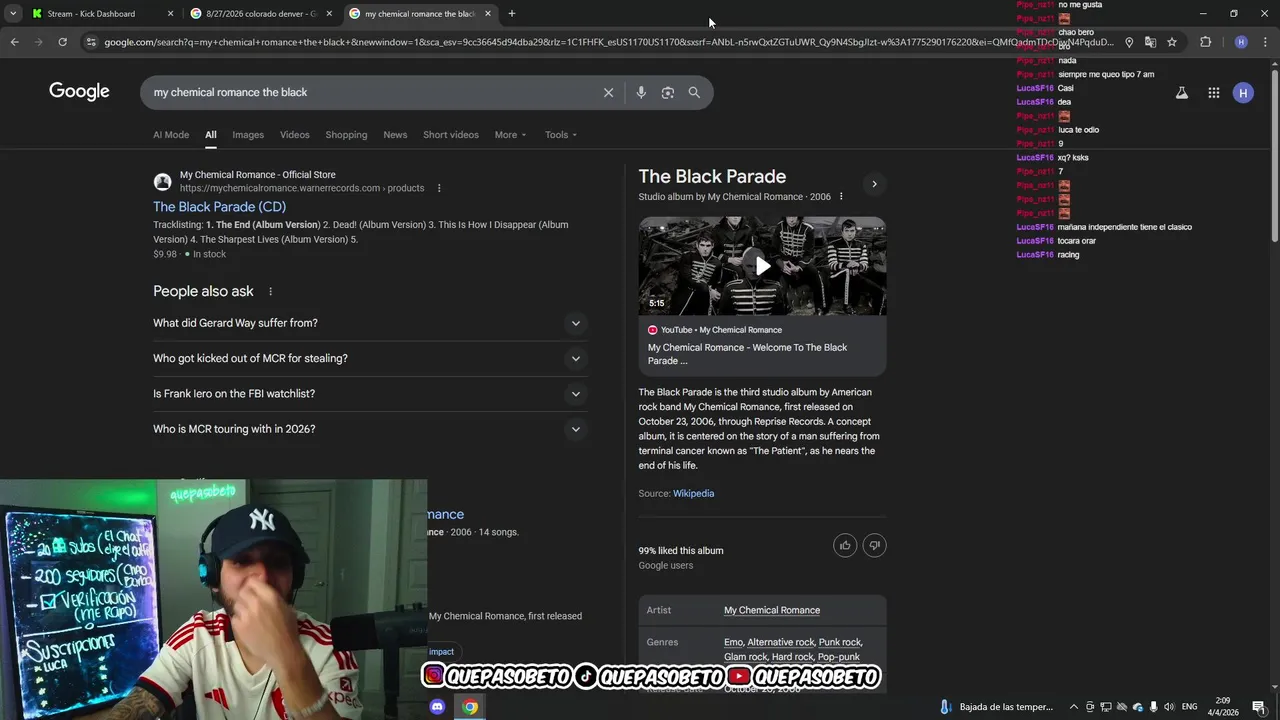Expand Who is MCR touring with in 2026

click(x=370, y=429)
